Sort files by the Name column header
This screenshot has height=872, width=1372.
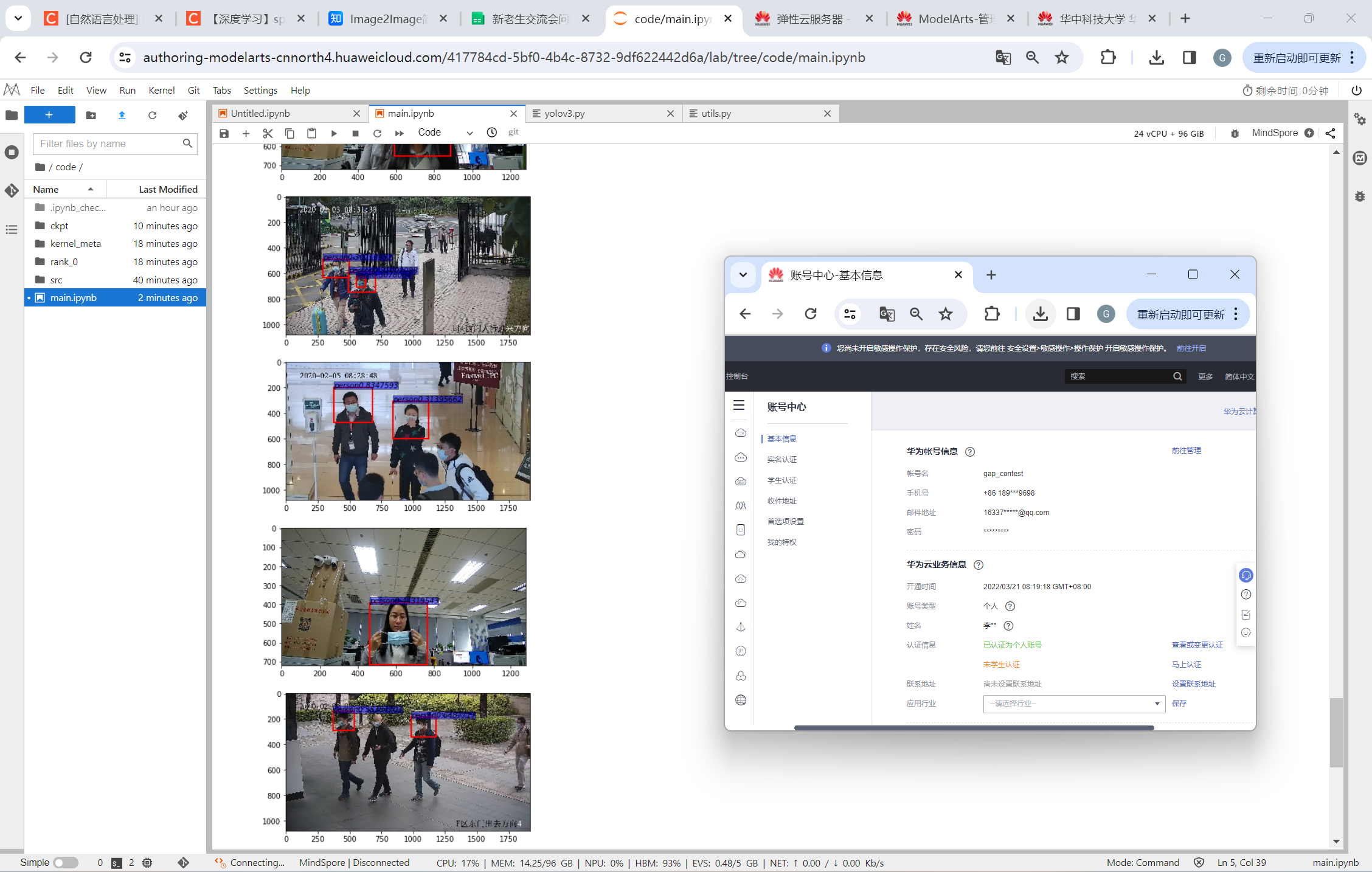[x=46, y=189]
